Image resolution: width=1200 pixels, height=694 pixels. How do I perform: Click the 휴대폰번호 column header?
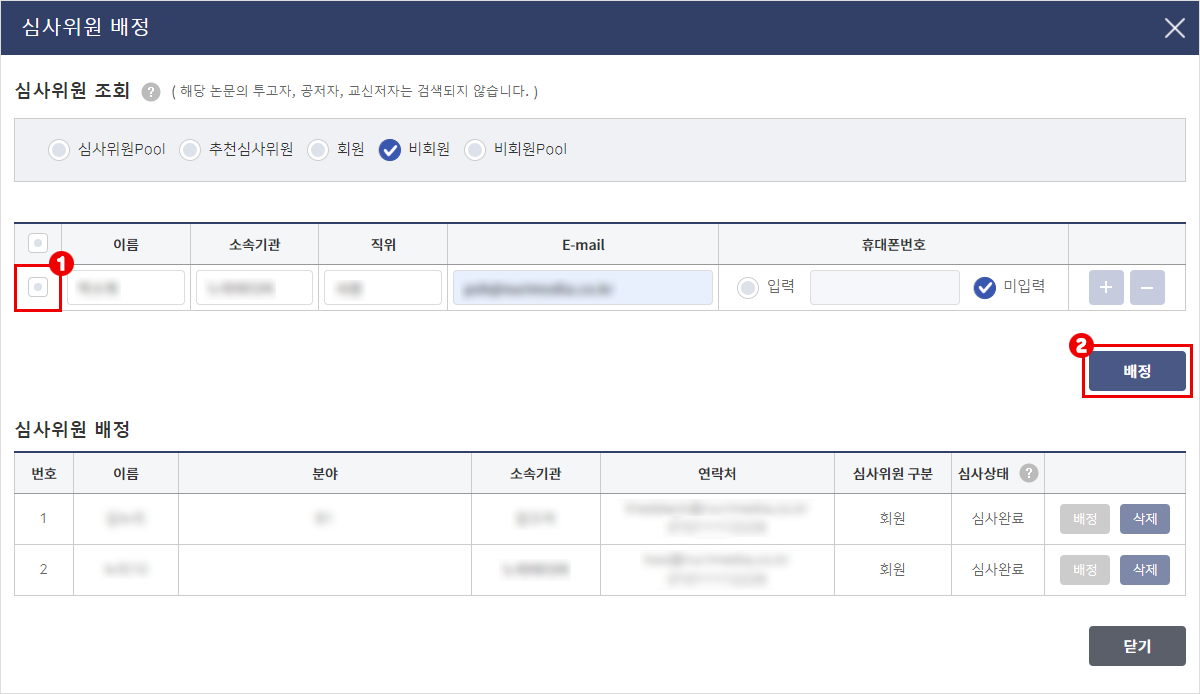pos(893,244)
